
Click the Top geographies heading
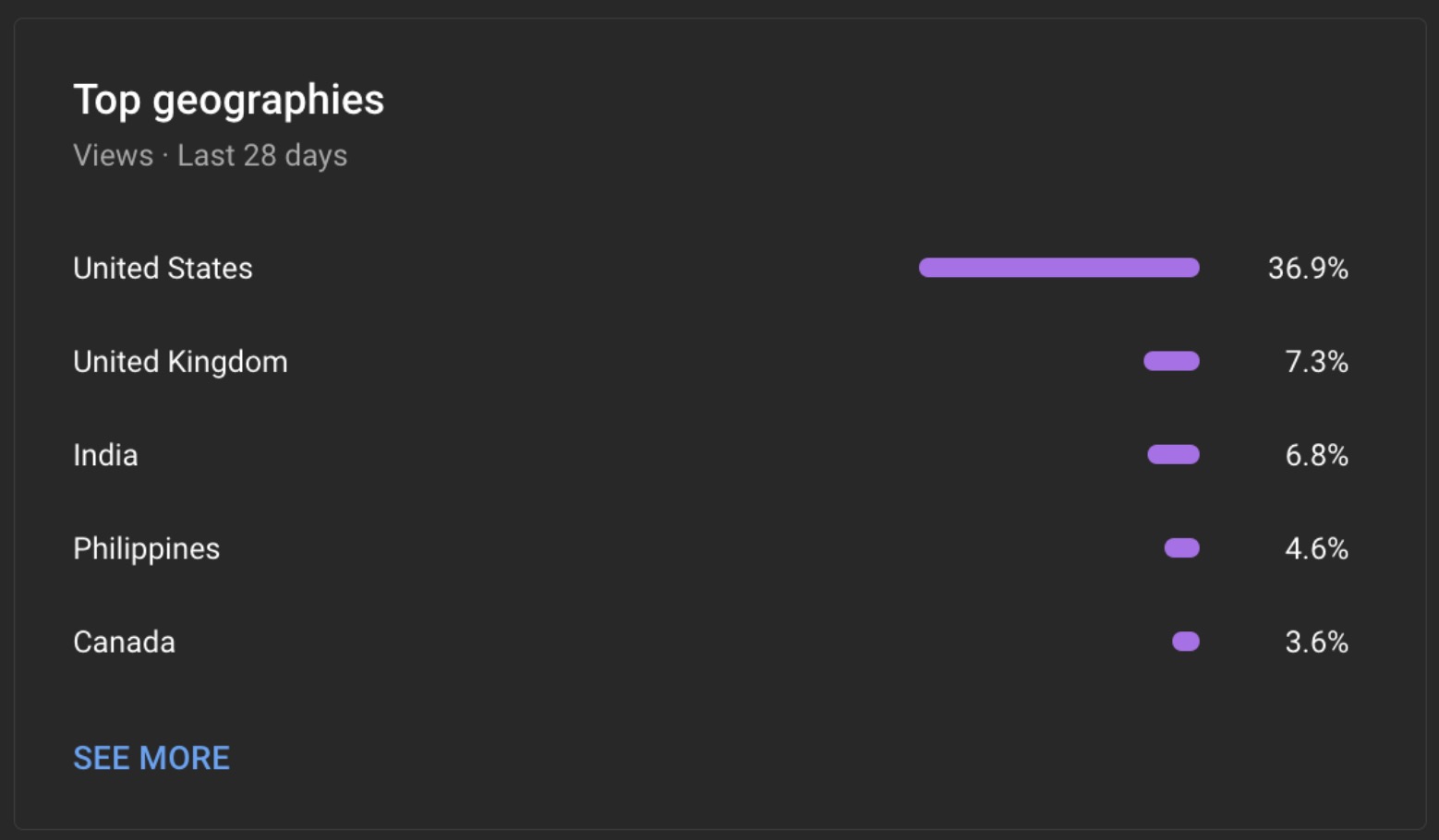tap(228, 101)
